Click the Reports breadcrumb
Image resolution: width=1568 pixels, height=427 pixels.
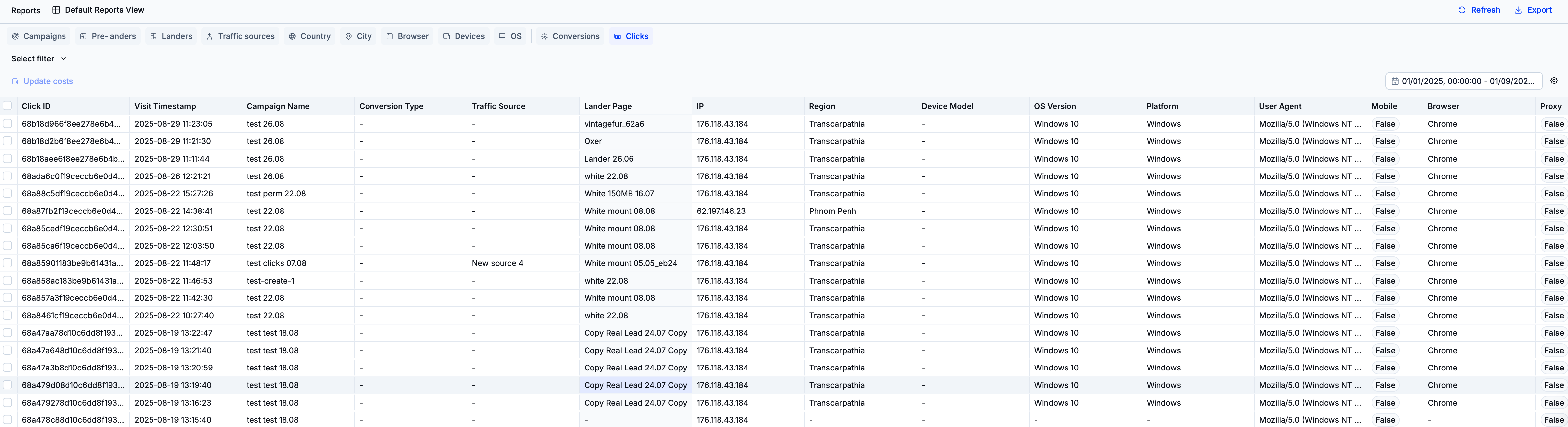(25, 10)
